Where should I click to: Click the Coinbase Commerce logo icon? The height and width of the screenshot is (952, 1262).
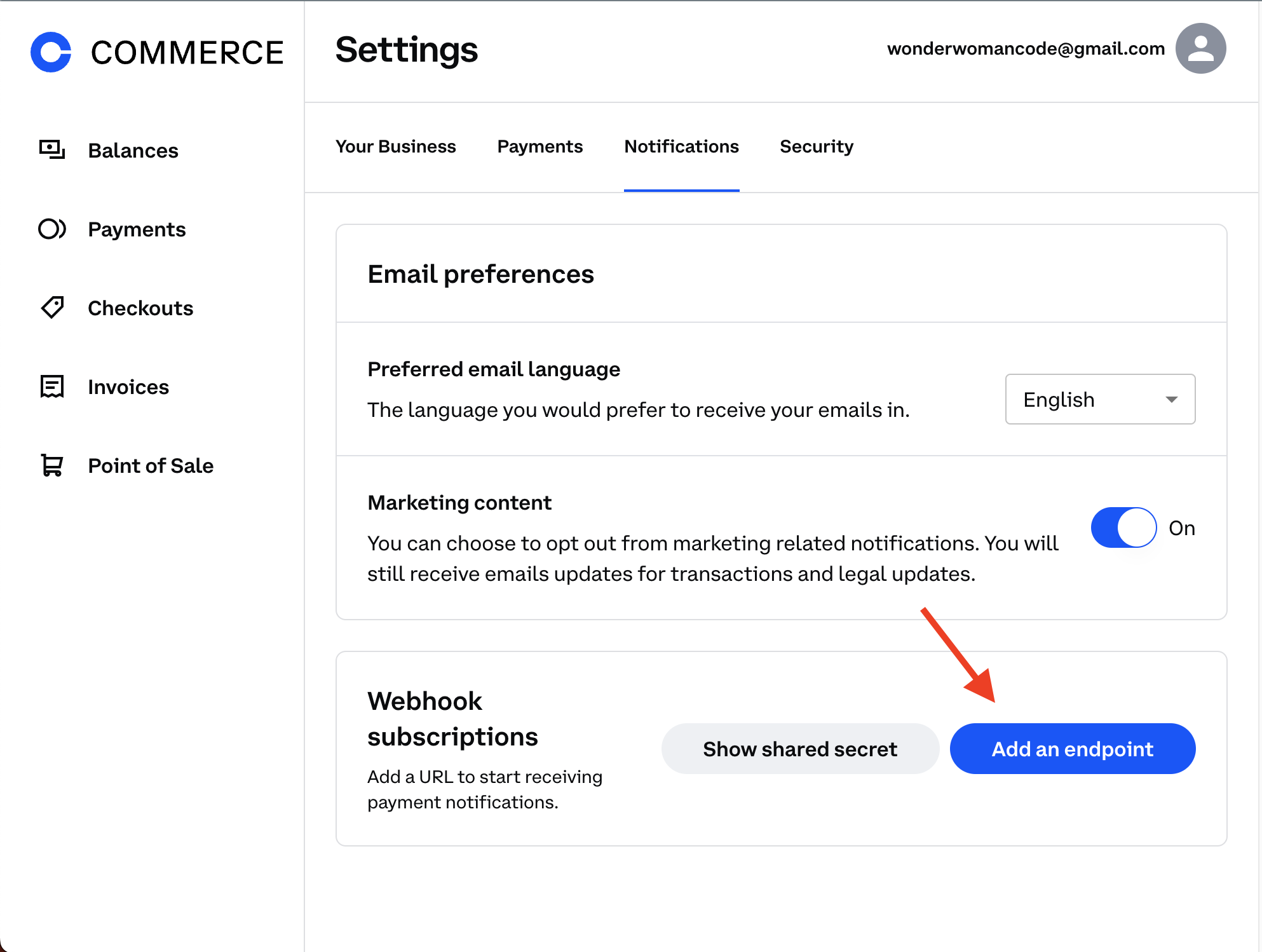[x=51, y=52]
